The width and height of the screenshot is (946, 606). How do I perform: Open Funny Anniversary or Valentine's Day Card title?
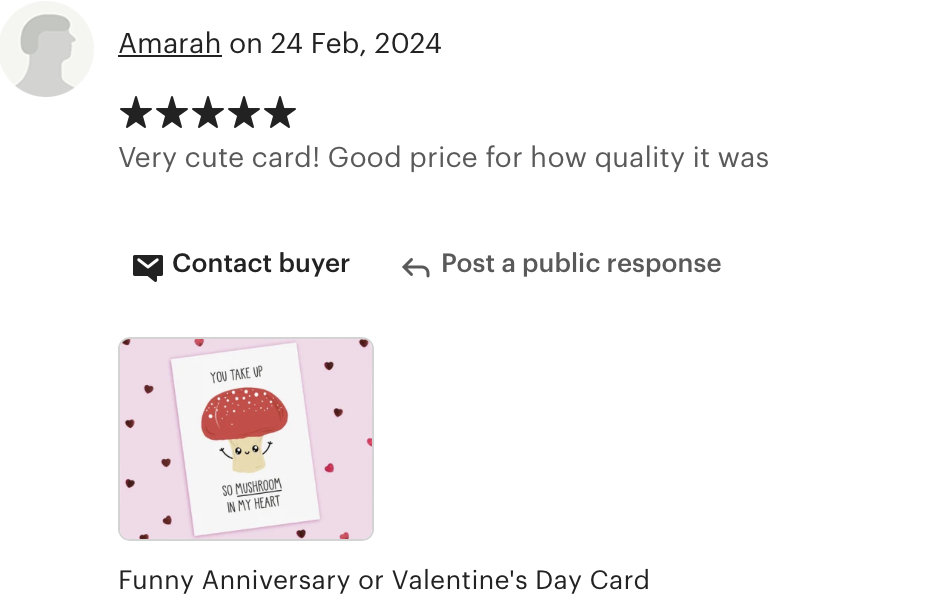[384, 581]
